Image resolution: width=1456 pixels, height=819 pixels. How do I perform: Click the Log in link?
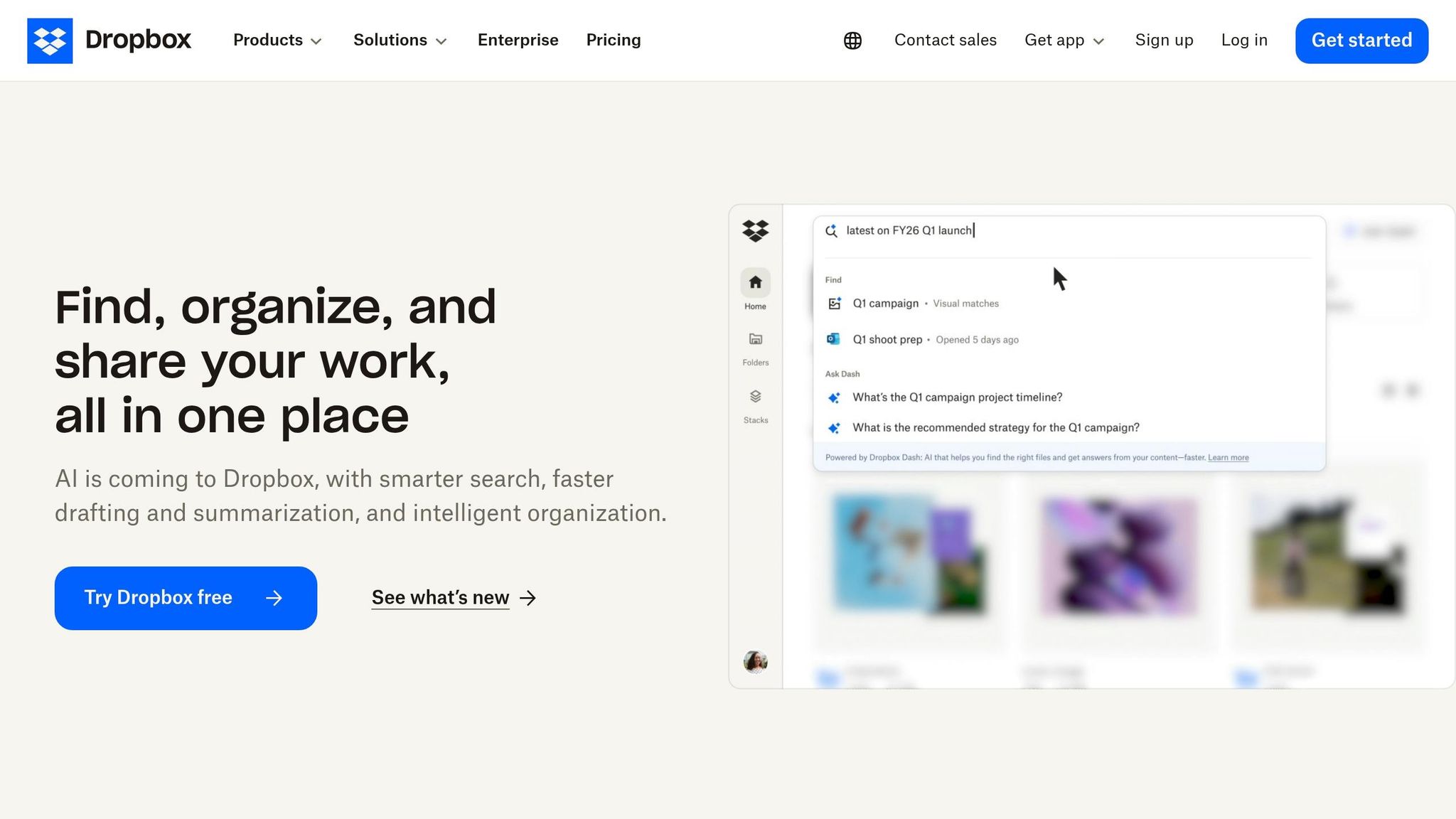tap(1244, 41)
